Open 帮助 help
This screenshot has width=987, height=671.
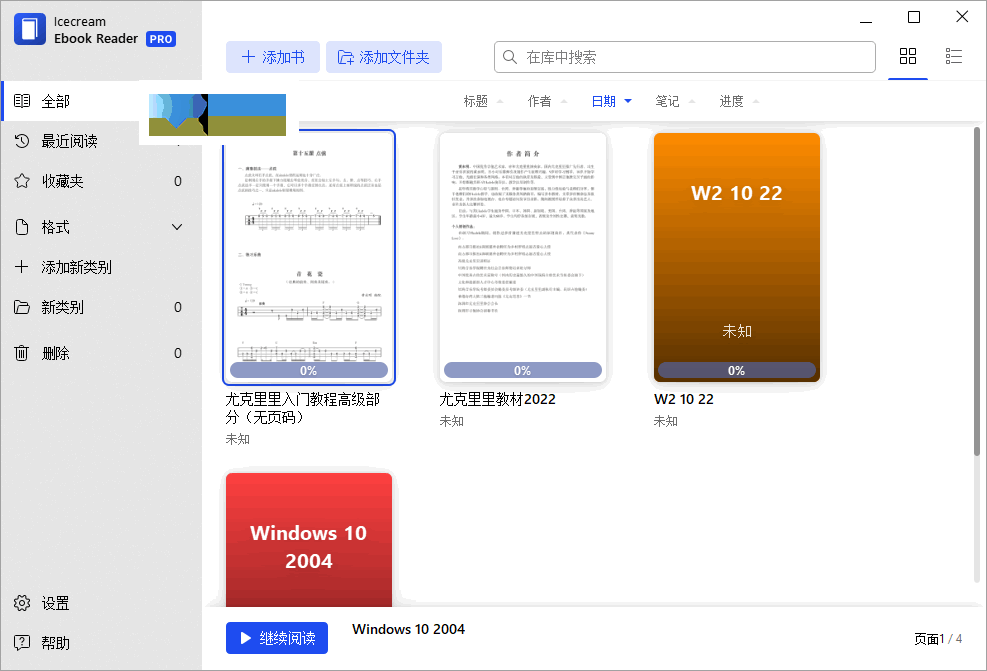tap(42, 643)
